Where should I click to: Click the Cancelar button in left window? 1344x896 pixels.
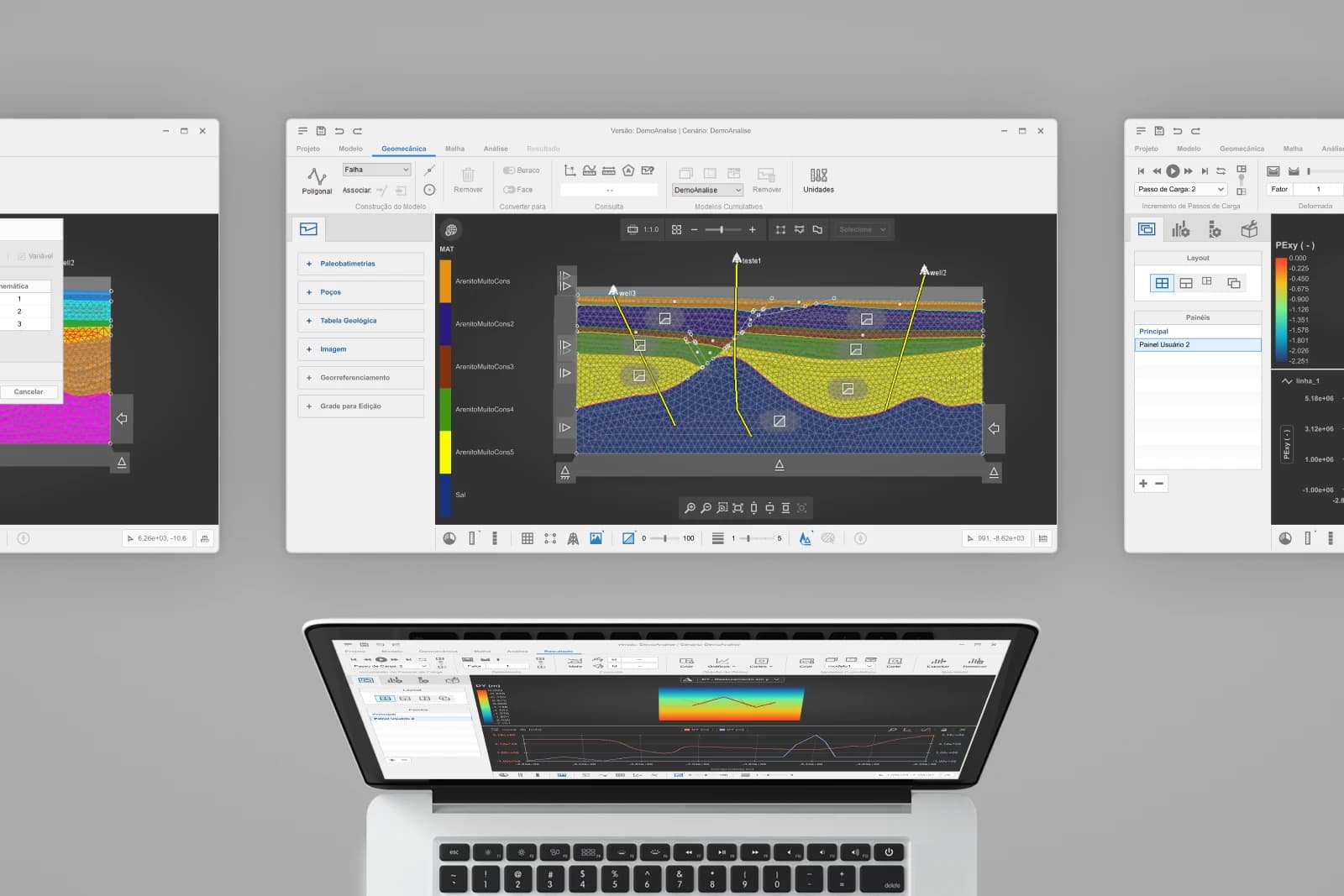tap(28, 392)
